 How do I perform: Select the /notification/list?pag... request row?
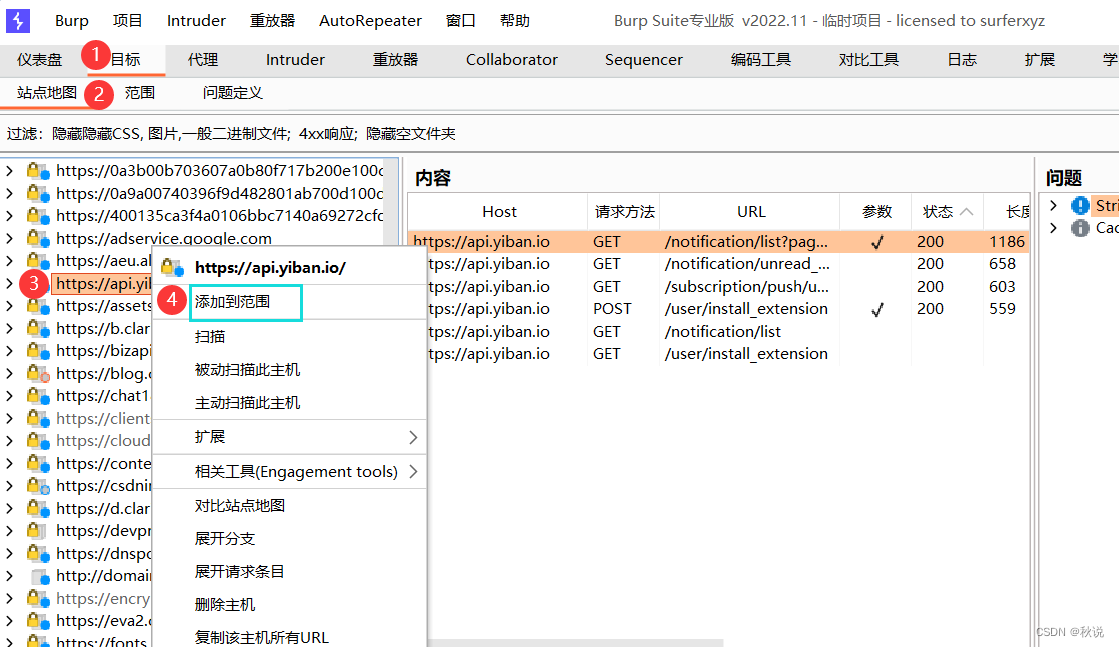[x=718, y=242]
